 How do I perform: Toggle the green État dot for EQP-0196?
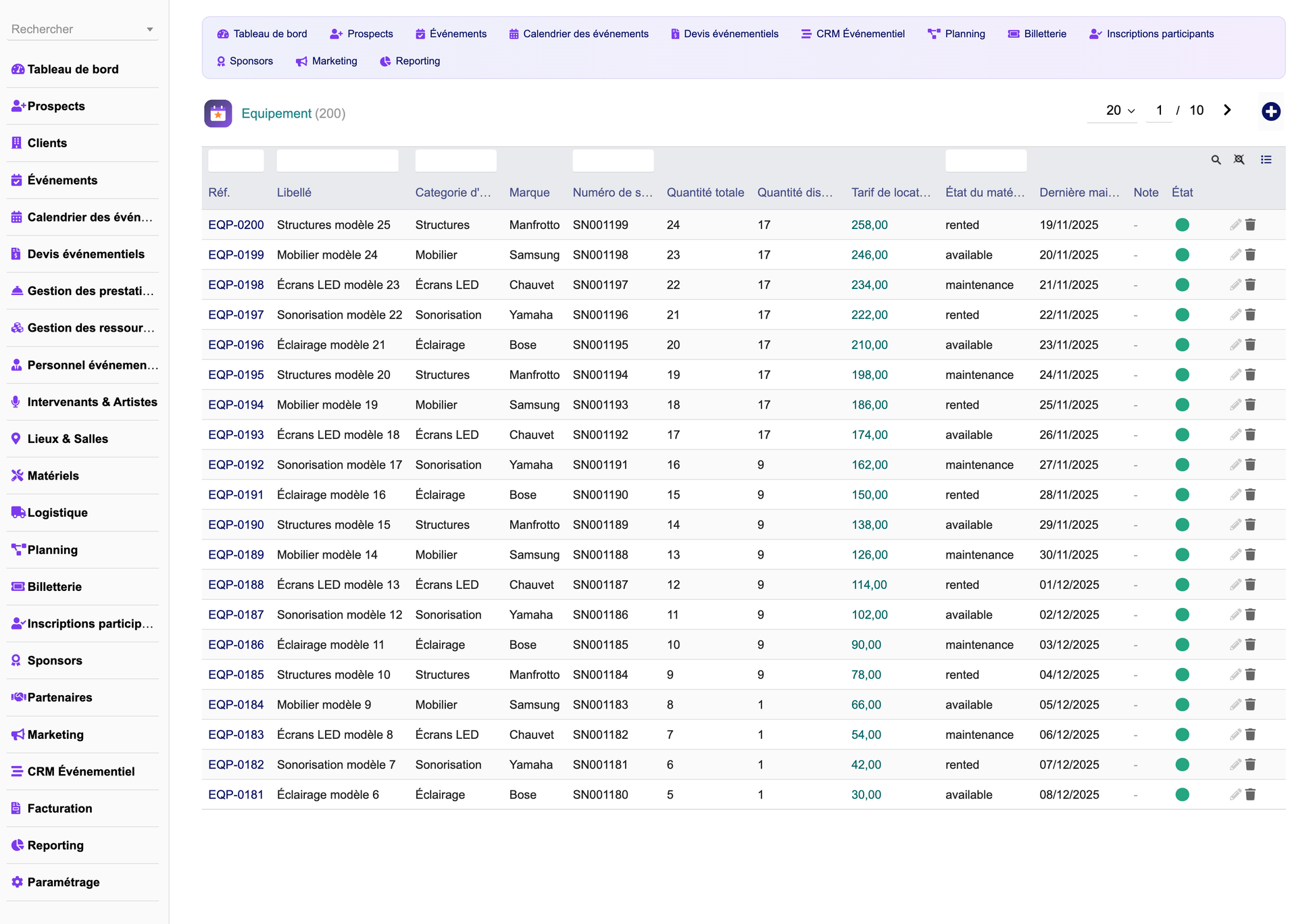[1182, 345]
